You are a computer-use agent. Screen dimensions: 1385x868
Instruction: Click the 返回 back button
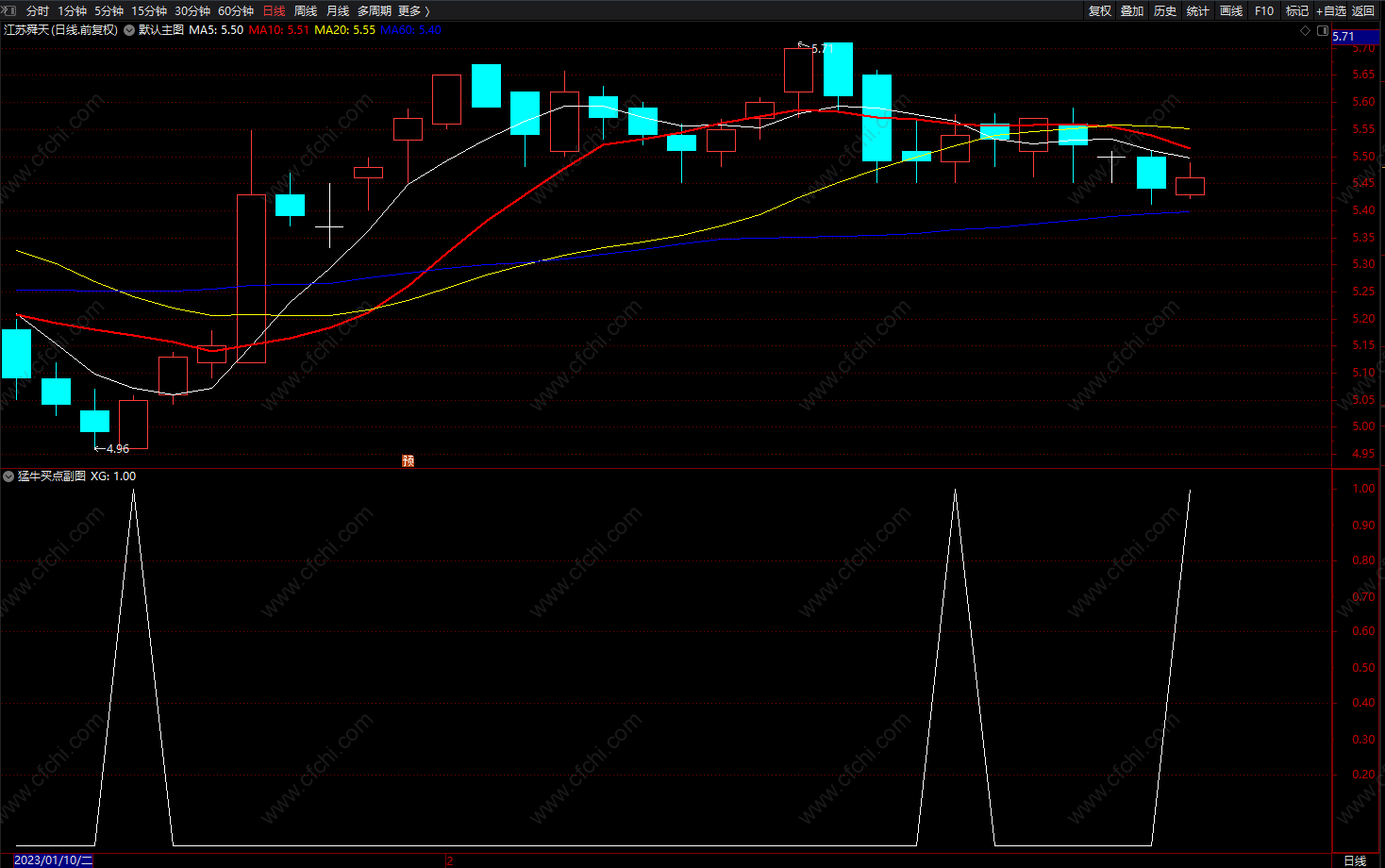(1363, 11)
